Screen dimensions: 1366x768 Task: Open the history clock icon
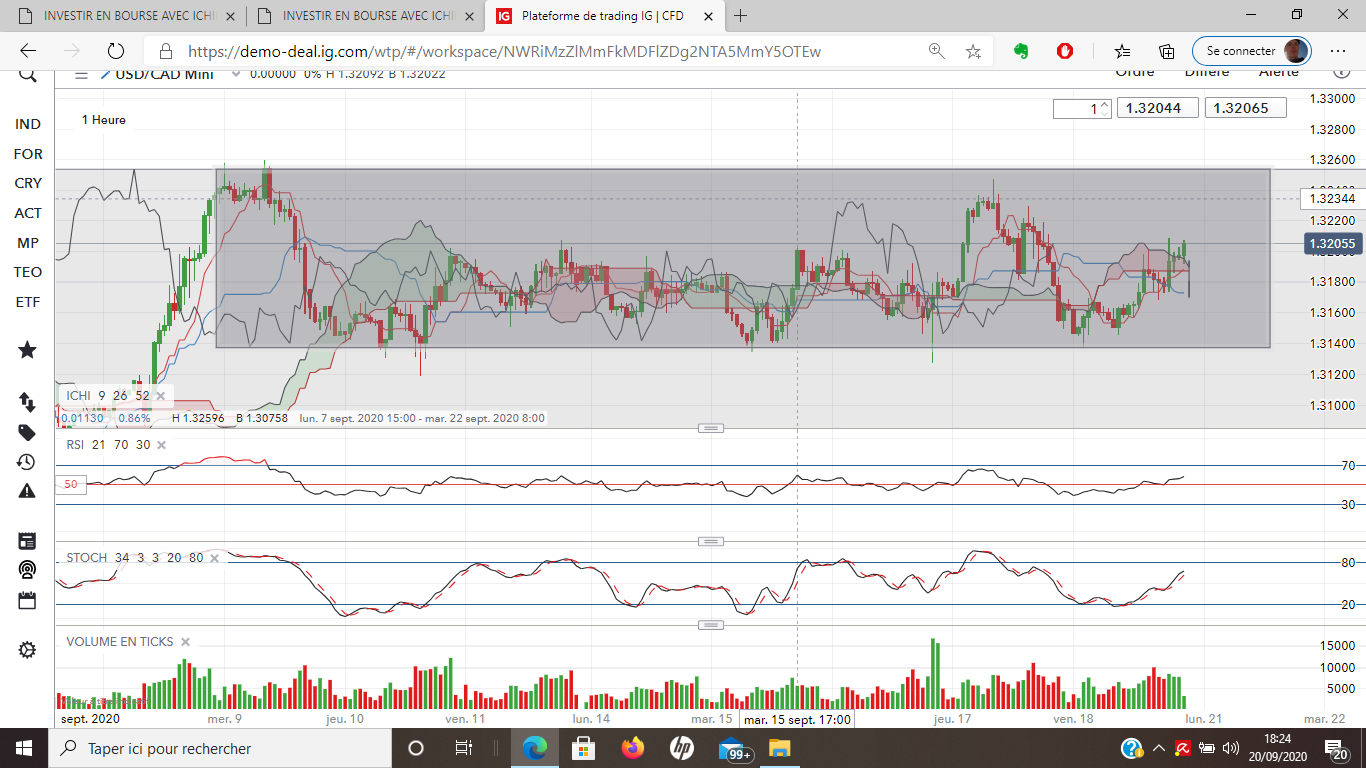(27, 462)
